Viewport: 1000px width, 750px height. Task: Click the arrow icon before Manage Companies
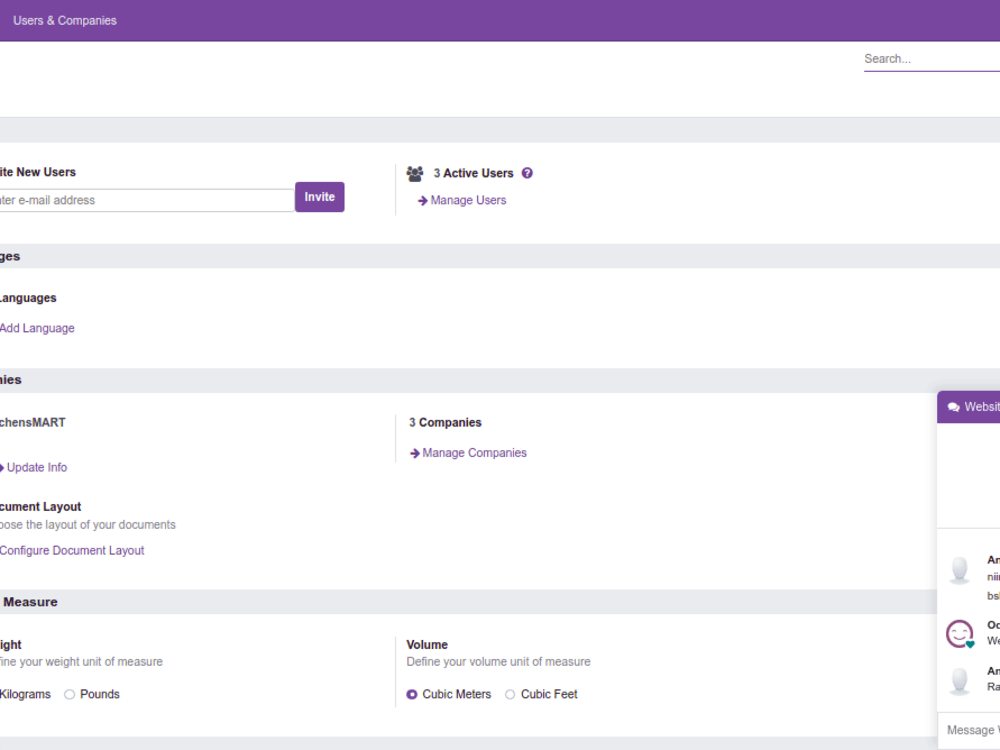415,453
